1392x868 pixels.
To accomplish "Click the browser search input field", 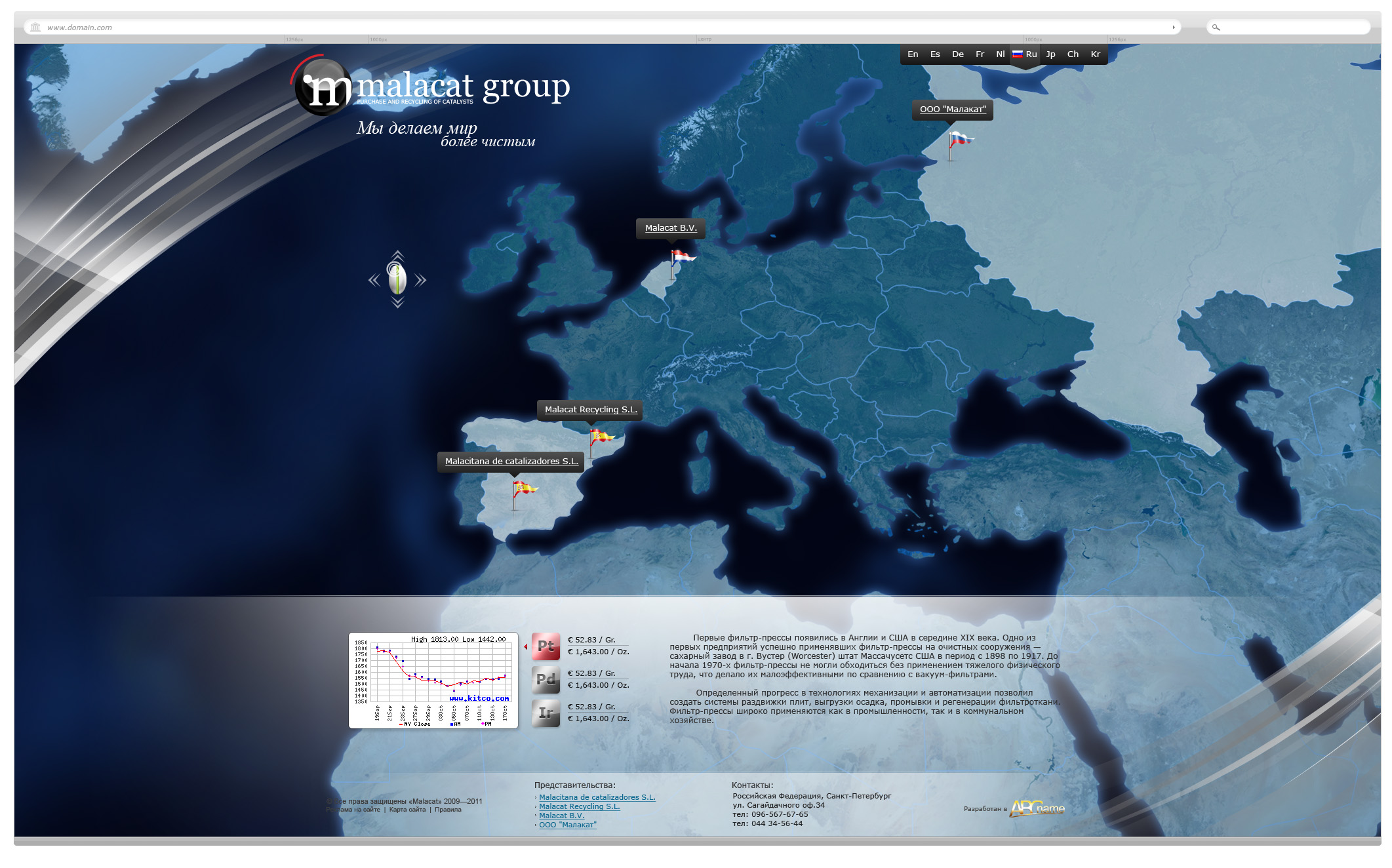I will click(x=1288, y=28).
